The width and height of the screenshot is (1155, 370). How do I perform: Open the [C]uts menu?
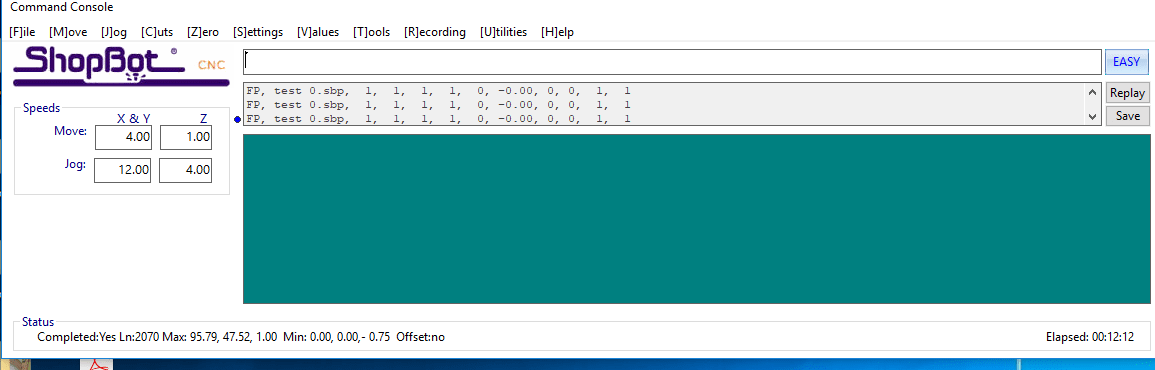(157, 32)
